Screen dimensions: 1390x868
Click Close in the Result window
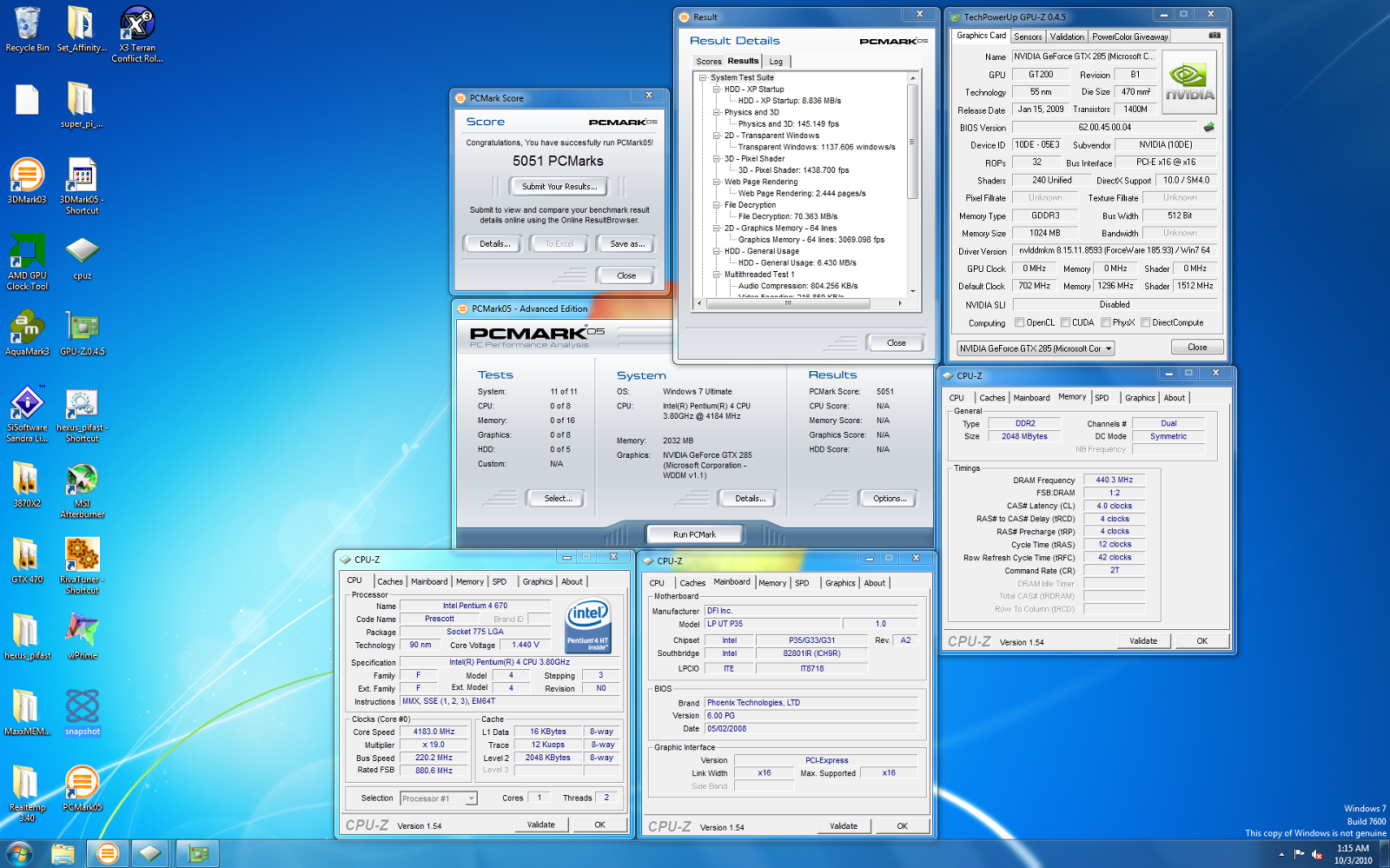coord(896,343)
